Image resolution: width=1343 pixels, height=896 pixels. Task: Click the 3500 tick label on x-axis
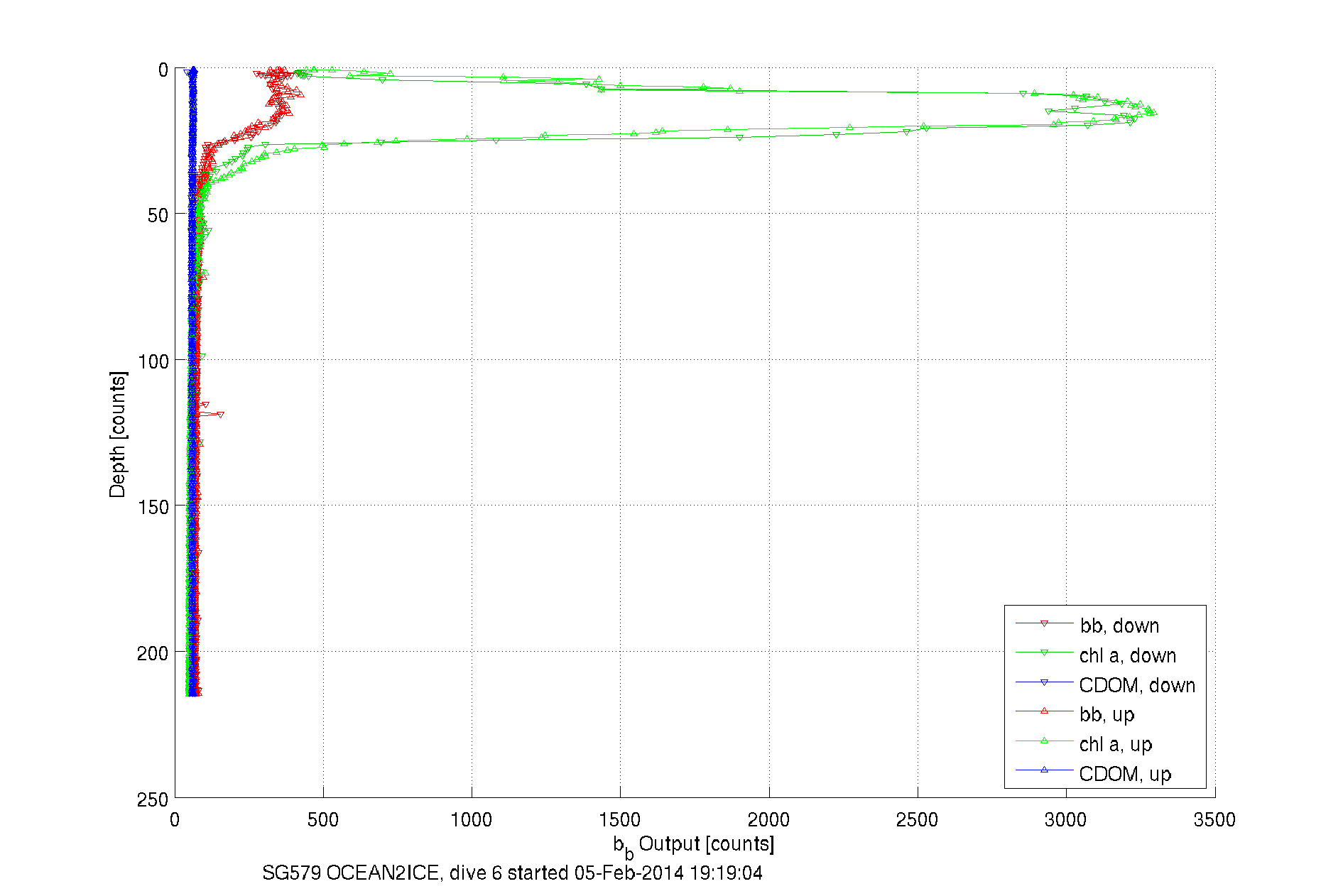(x=1214, y=820)
